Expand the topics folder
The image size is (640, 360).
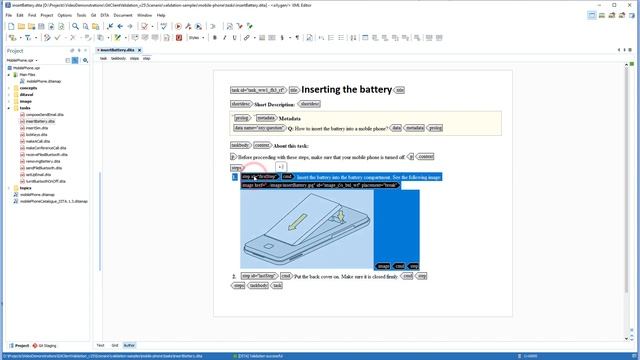(9, 188)
